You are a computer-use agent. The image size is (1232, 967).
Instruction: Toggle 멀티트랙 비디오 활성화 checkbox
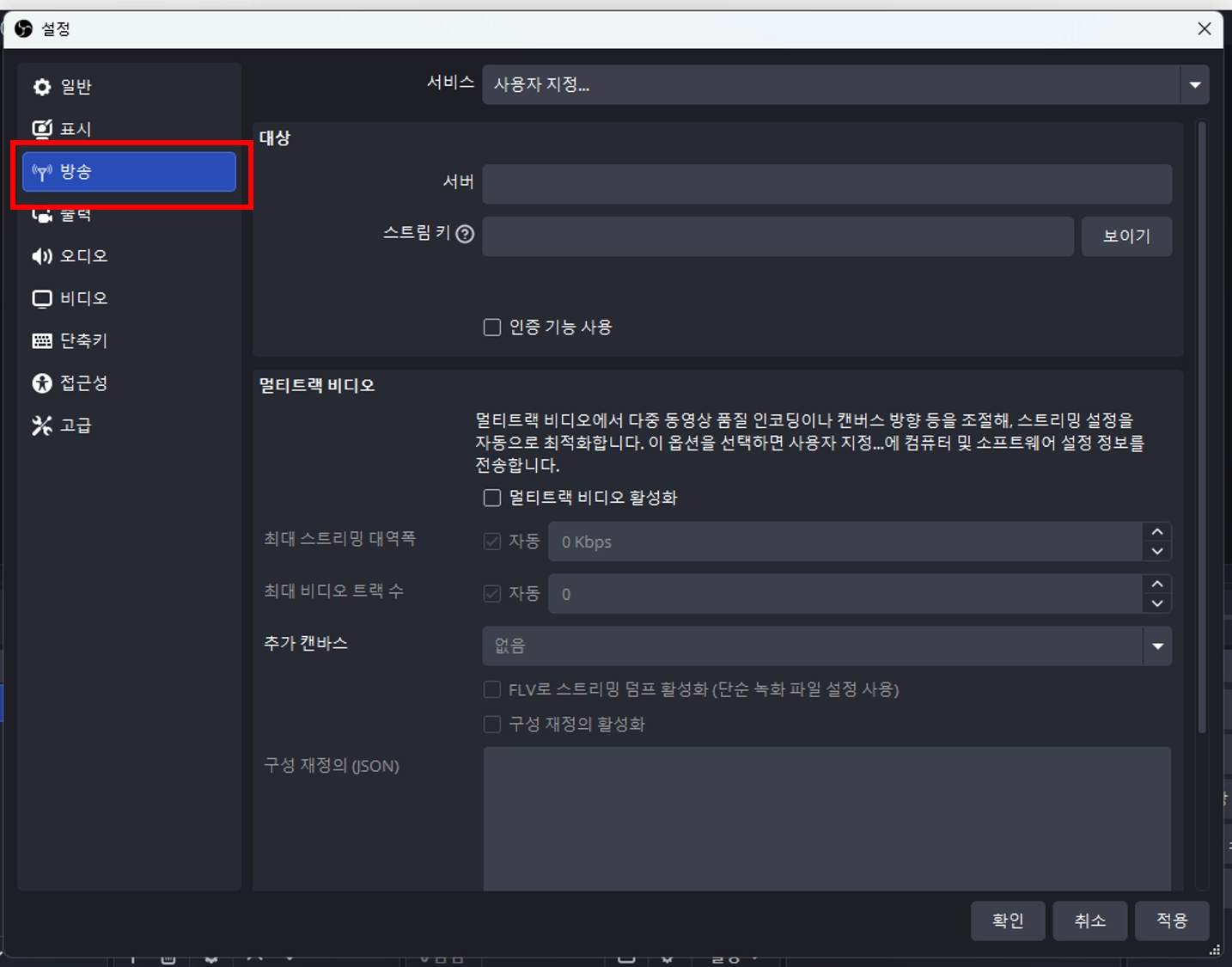click(x=492, y=498)
